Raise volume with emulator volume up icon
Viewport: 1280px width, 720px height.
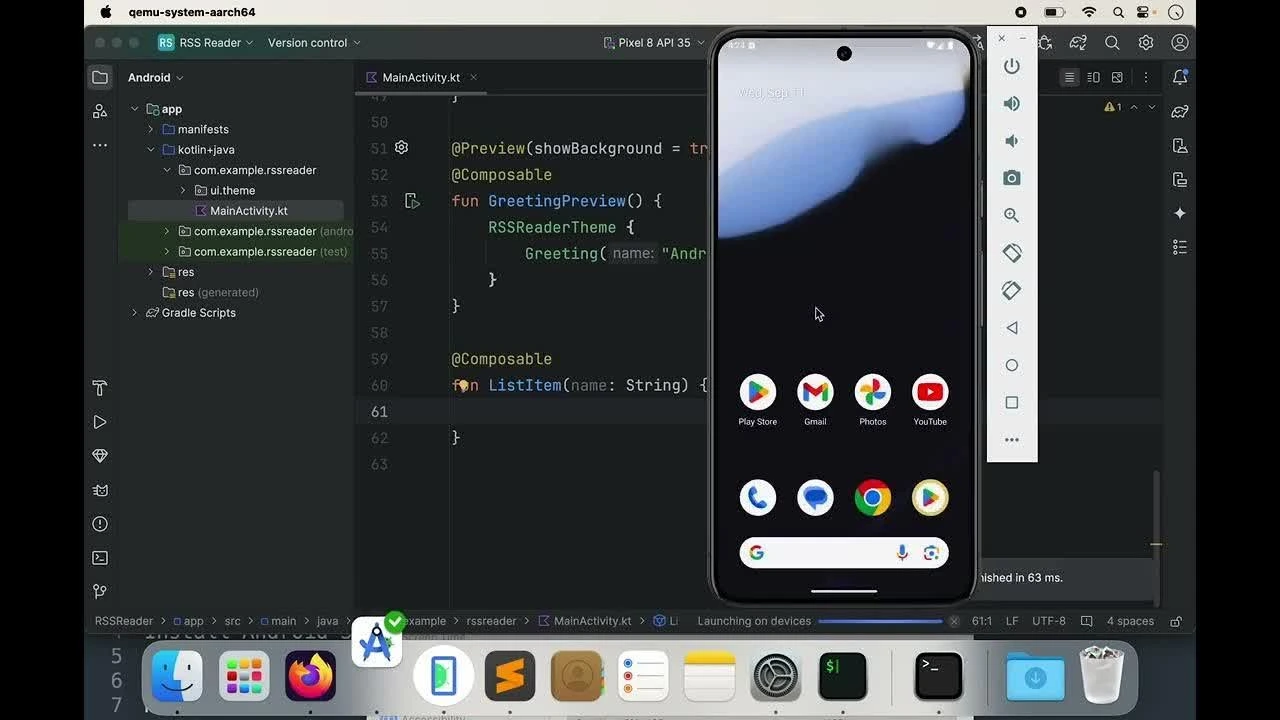coord(1012,104)
